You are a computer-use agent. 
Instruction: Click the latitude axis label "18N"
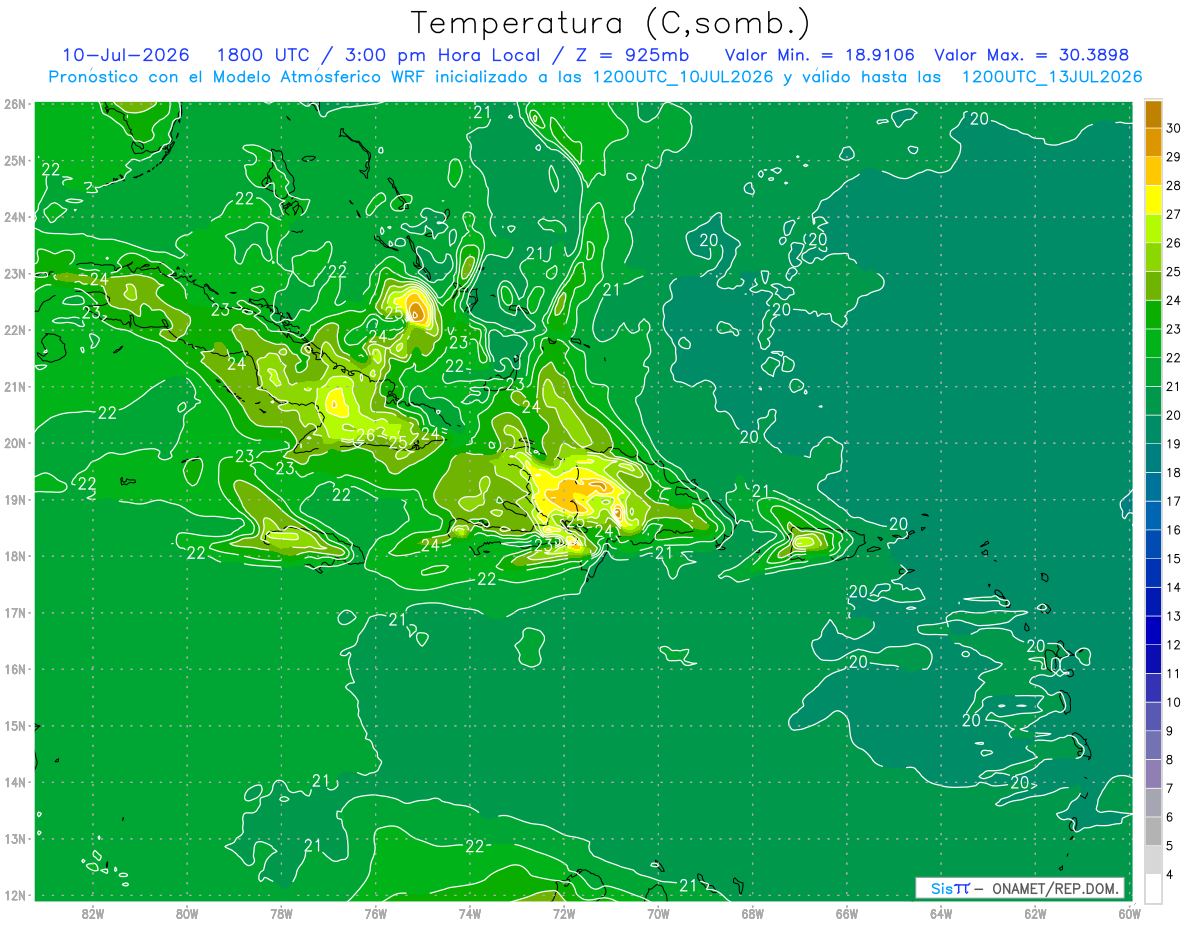(x=15, y=556)
